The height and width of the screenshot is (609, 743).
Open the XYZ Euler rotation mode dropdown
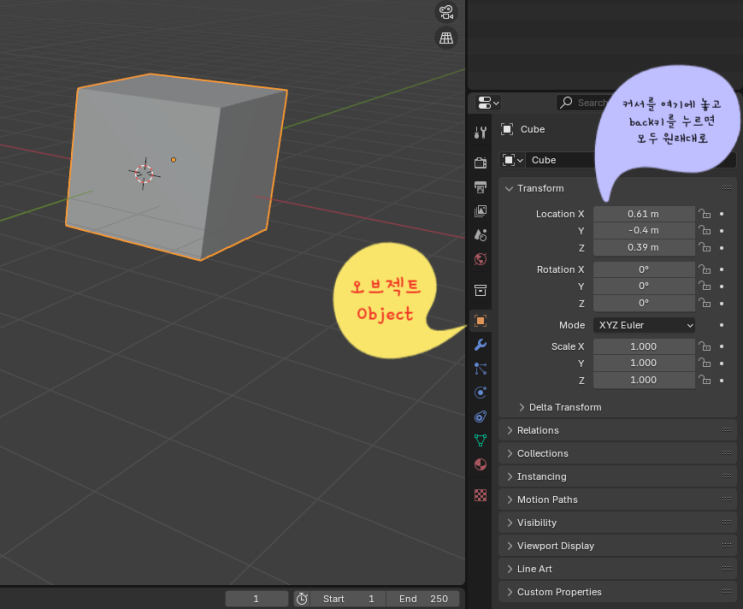[644, 325]
